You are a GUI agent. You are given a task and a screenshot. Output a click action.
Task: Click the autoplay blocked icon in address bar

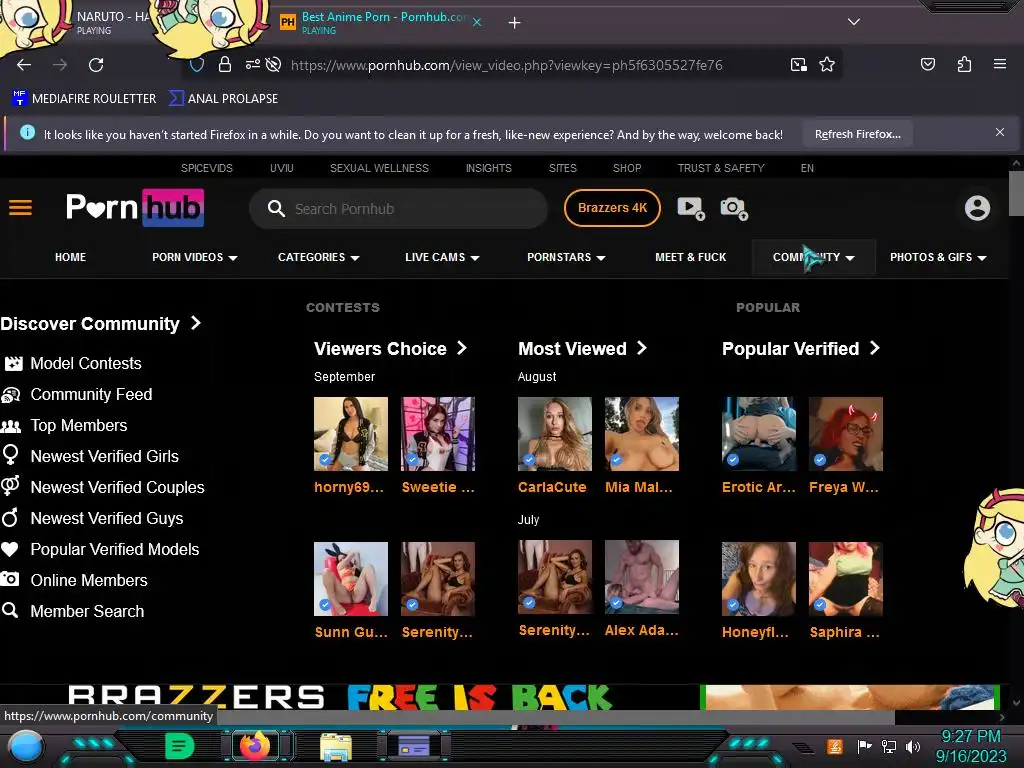(x=274, y=65)
